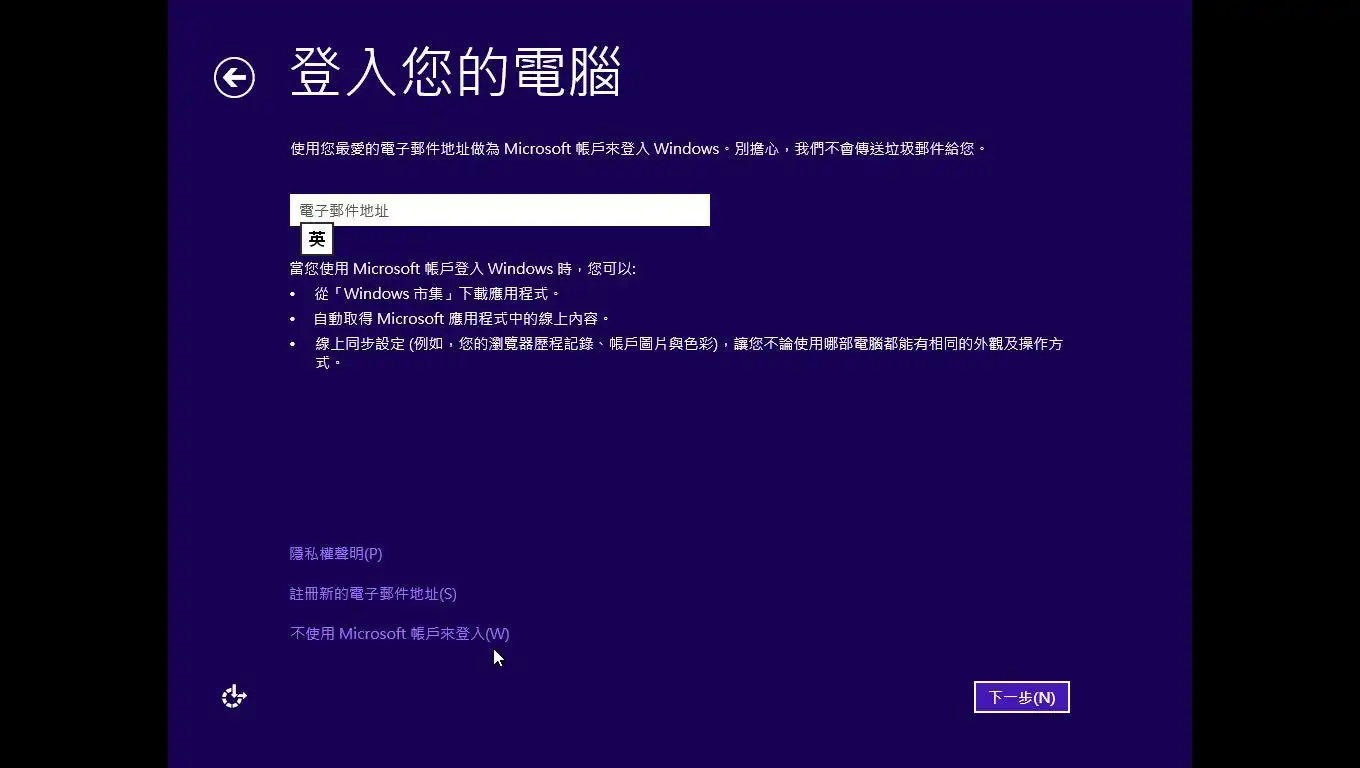Select the text 自動取得 Microsoft 應用程式中的線上內容。
This screenshot has height=768, width=1360.
(x=462, y=319)
